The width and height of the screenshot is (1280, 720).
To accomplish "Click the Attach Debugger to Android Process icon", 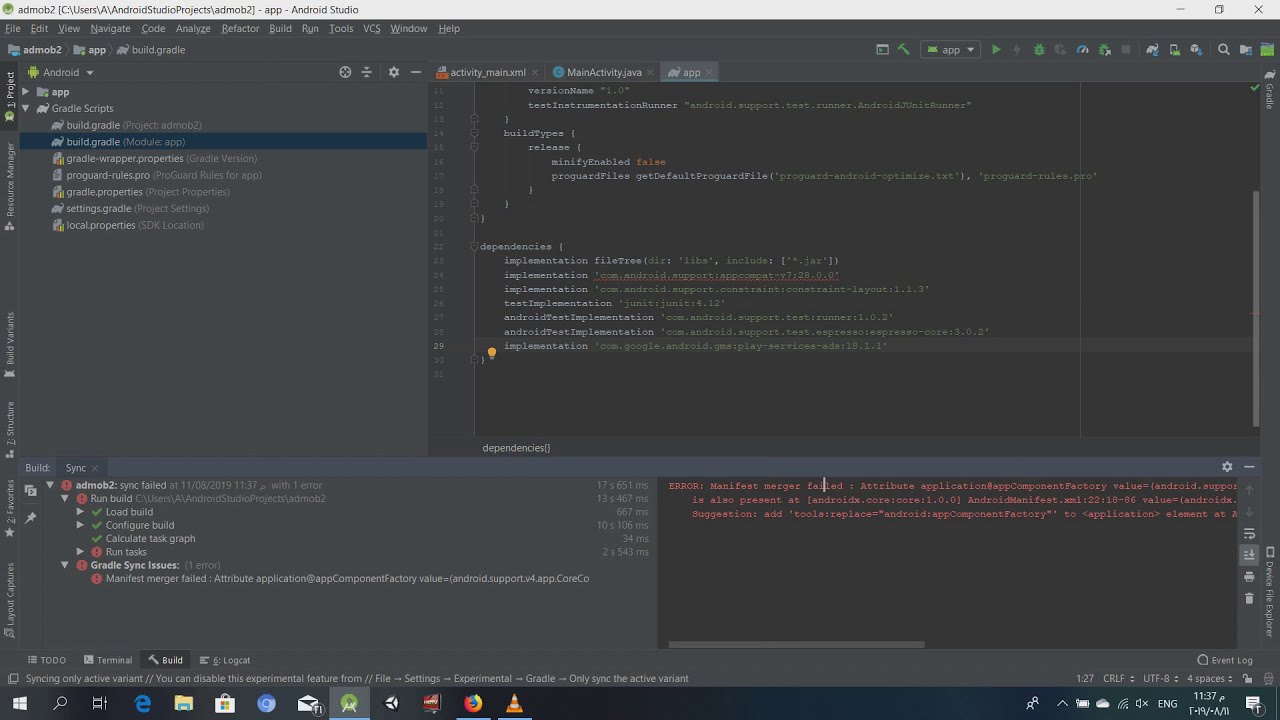I will point(1105,50).
